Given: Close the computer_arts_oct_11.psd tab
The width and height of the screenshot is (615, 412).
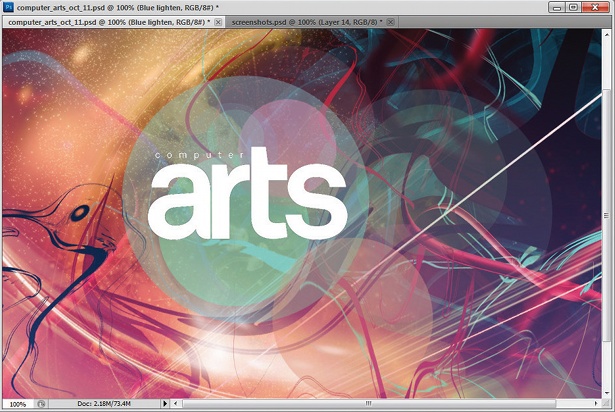Looking at the screenshot, I should tap(218, 22).
